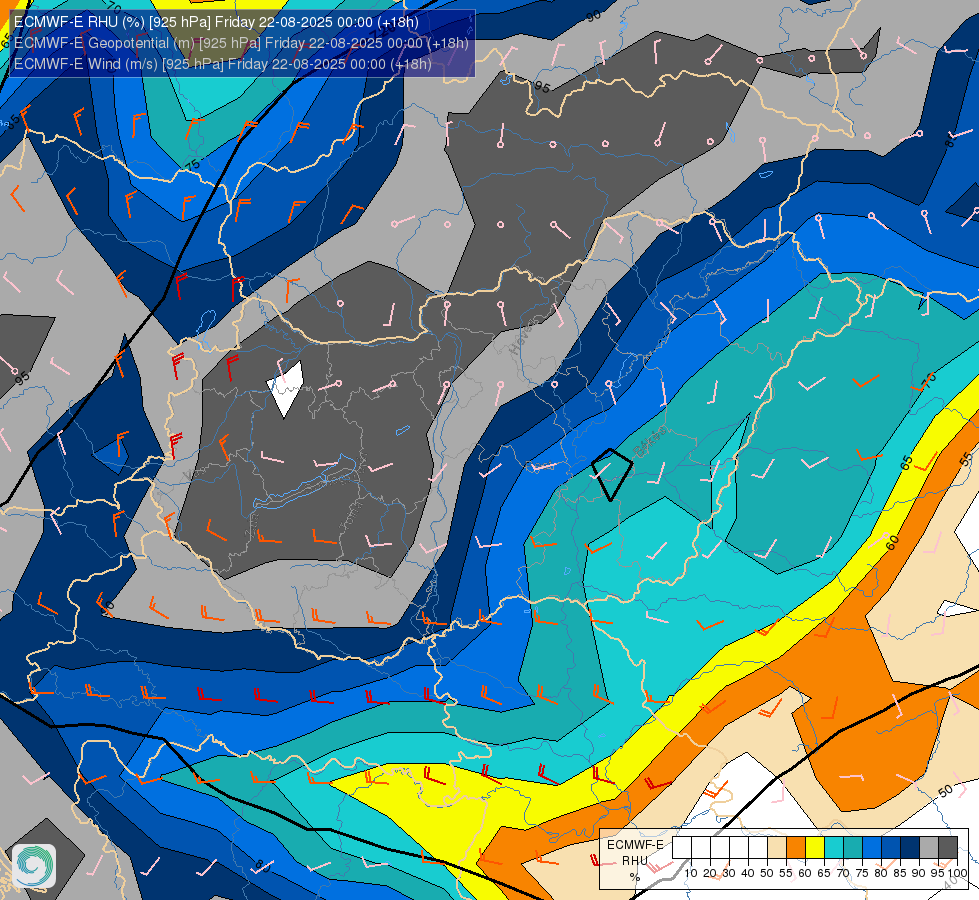Pick the medium blue 80-85% legend swatch
This screenshot has width=979, height=900.
pos(890,847)
